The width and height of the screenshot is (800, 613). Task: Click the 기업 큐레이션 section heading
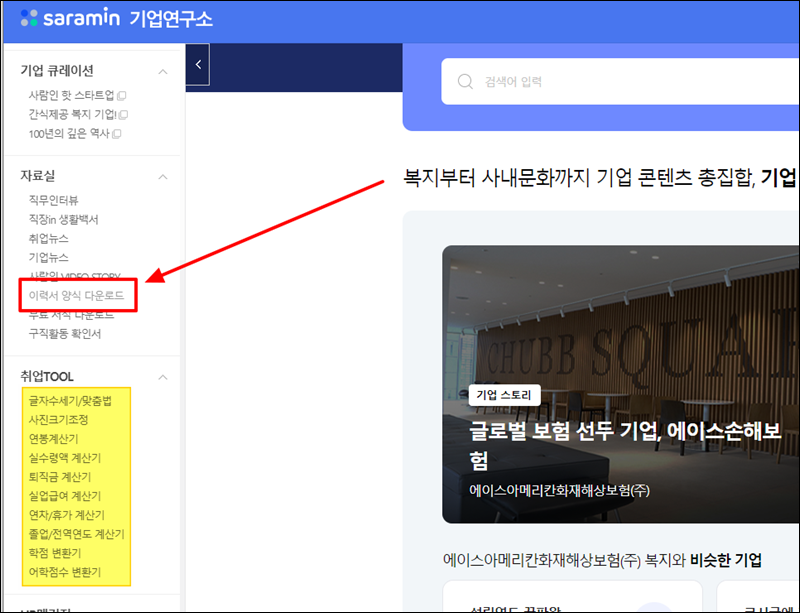click(57, 70)
